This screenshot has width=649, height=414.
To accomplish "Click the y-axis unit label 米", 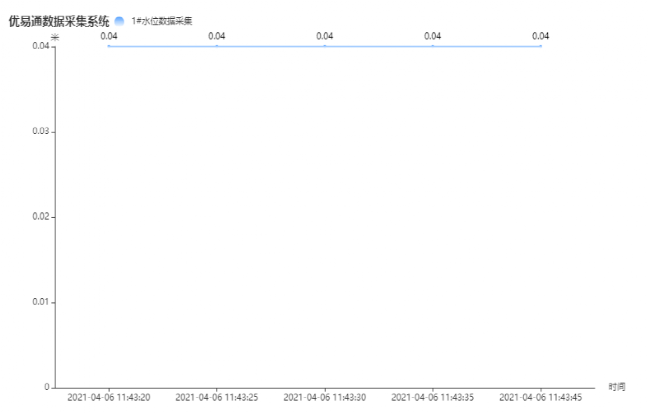I will [x=55, y=38].
